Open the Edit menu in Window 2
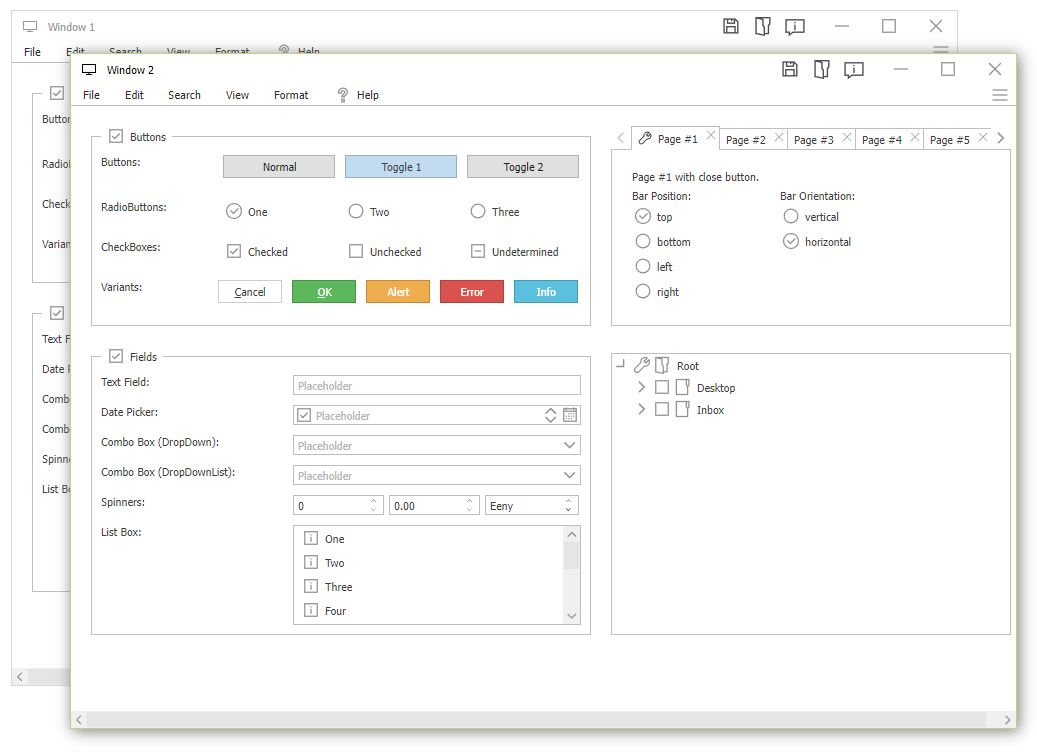The image size is (1037, 754). (x=134, y=95)
